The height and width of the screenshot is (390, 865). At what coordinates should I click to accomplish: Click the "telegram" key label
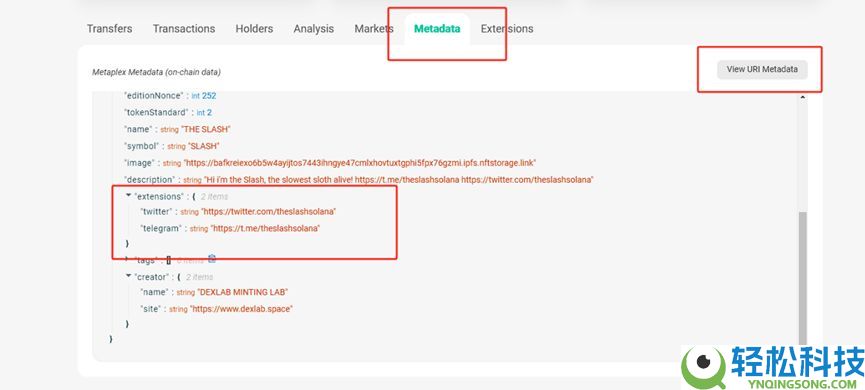click(x=161, y=228)
